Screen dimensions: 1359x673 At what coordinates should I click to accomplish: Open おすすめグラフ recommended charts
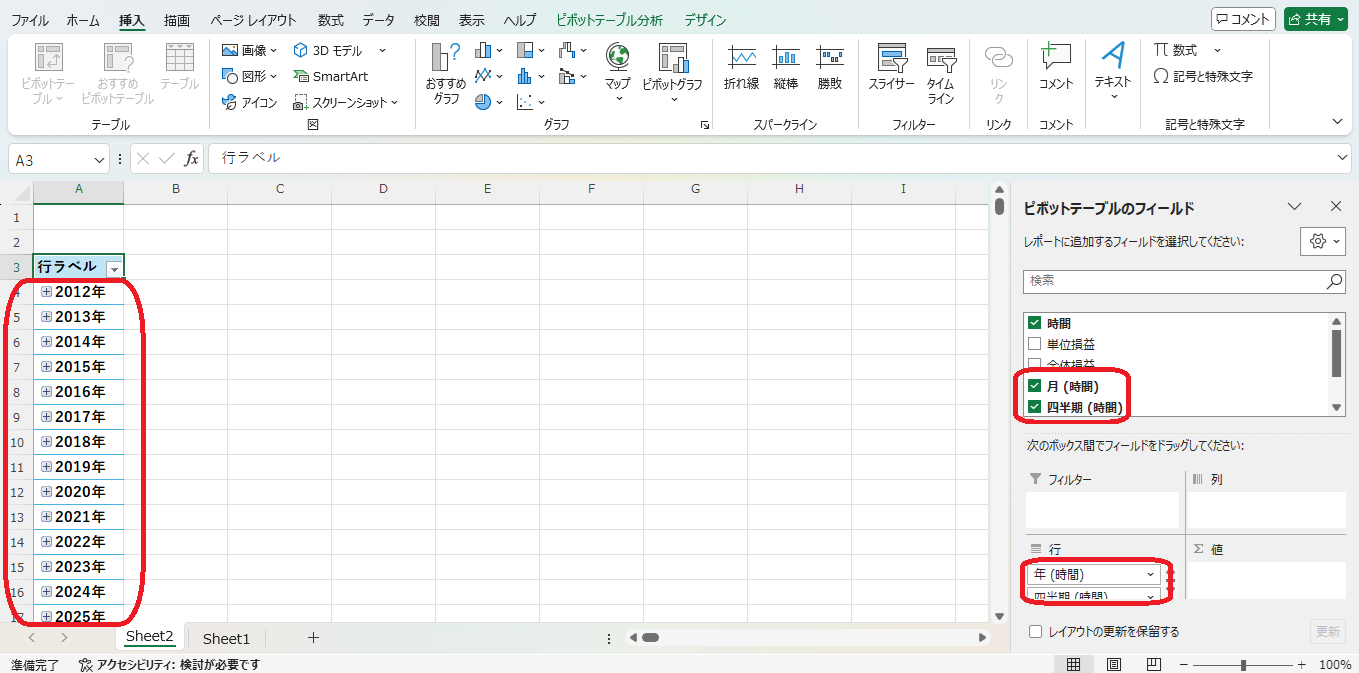click(446, 72)
